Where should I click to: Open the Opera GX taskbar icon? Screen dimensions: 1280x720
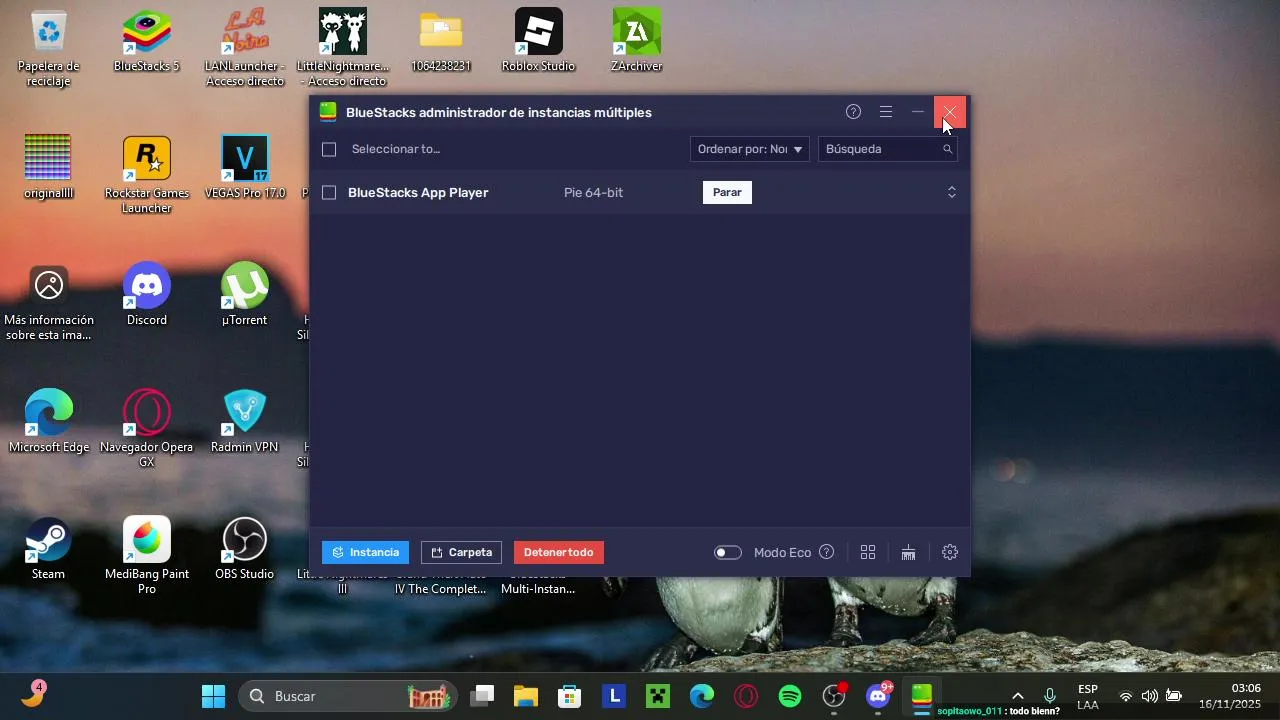tap(746, 696)
